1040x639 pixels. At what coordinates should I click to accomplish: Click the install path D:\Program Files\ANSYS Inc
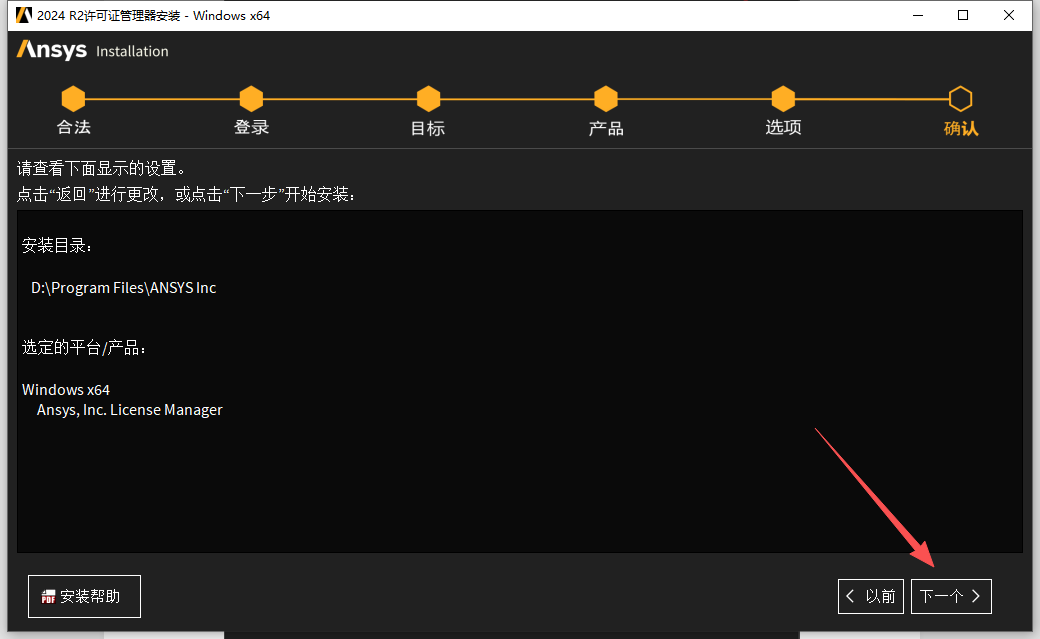[x=122, y=287]
